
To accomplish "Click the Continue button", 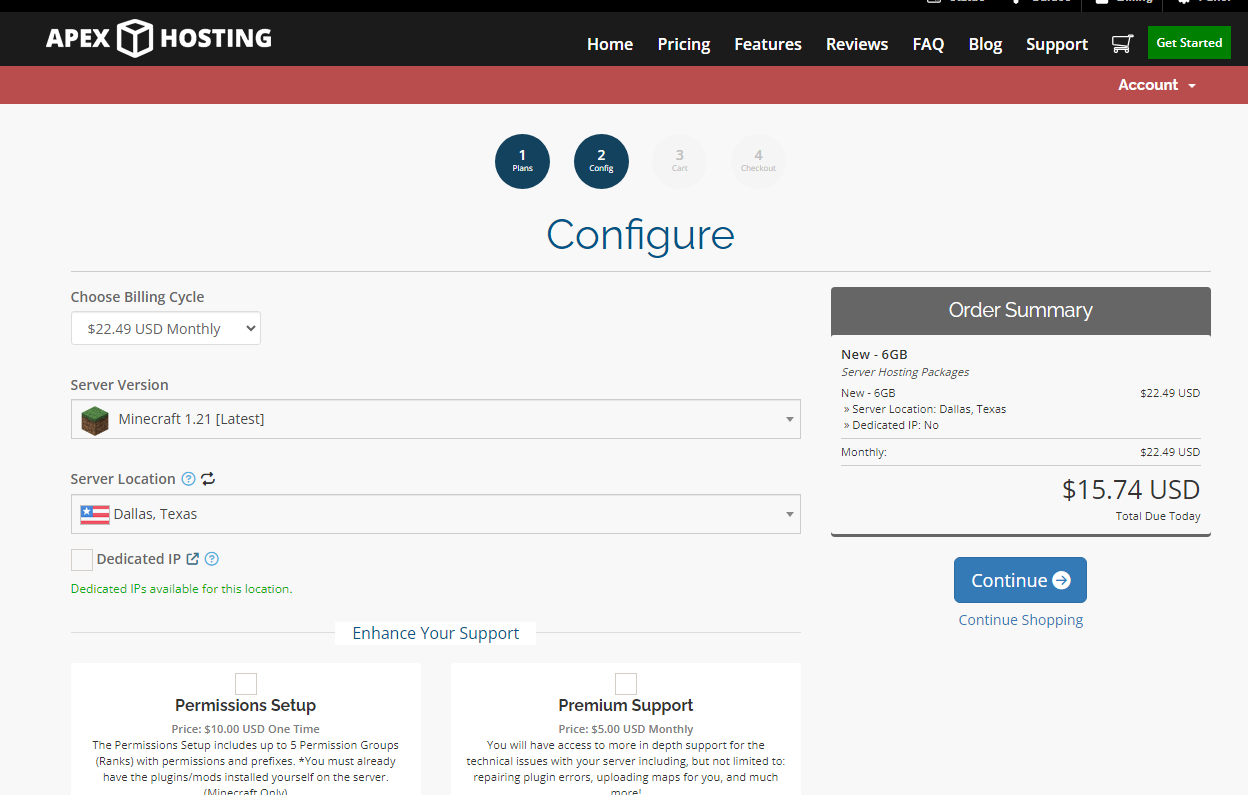I will [1020, 580].
